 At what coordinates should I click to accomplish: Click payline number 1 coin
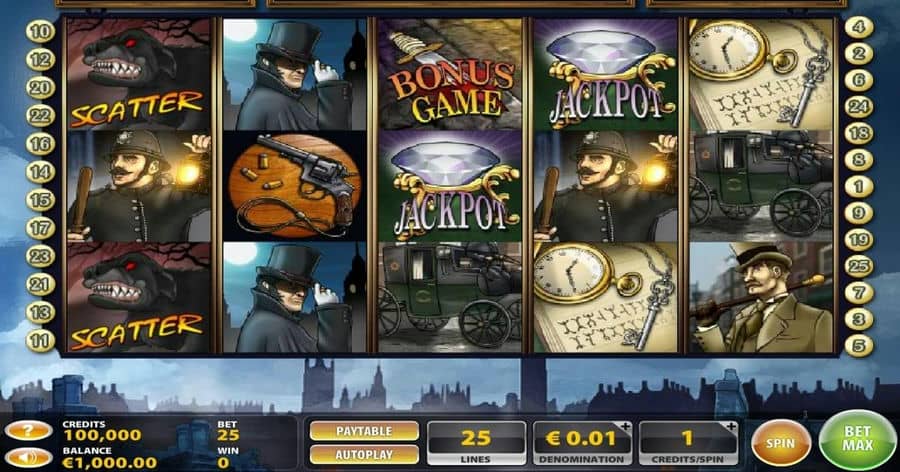(x=859, y=187)
